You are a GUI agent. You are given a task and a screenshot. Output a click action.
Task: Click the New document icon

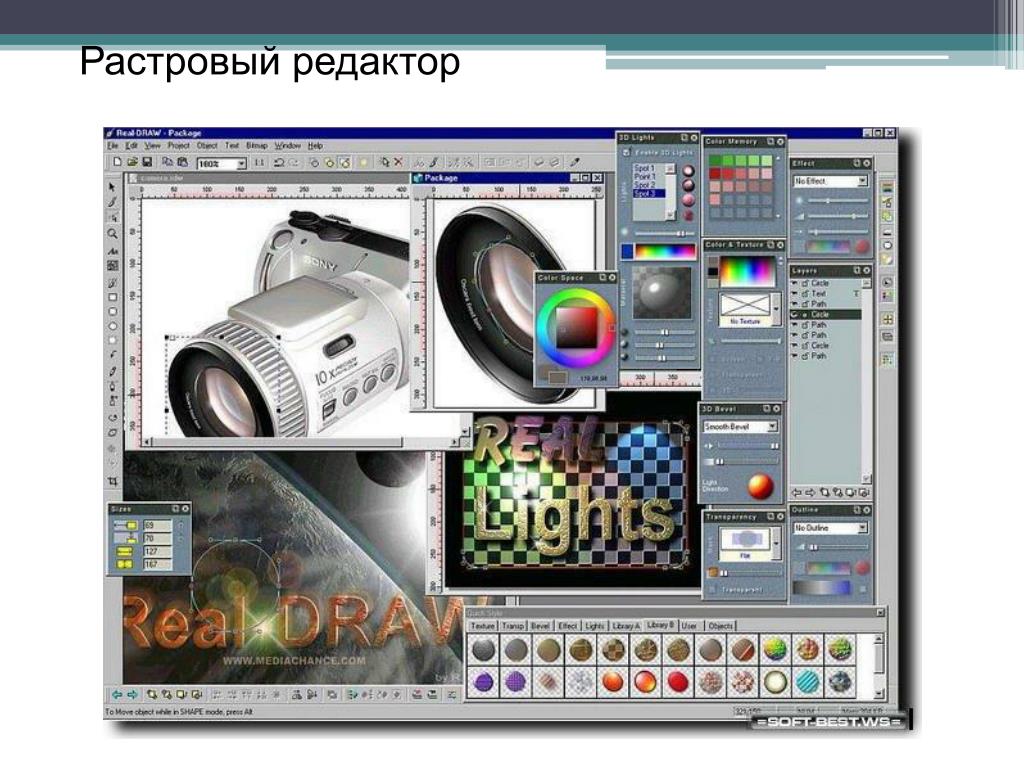coord(117,162)
